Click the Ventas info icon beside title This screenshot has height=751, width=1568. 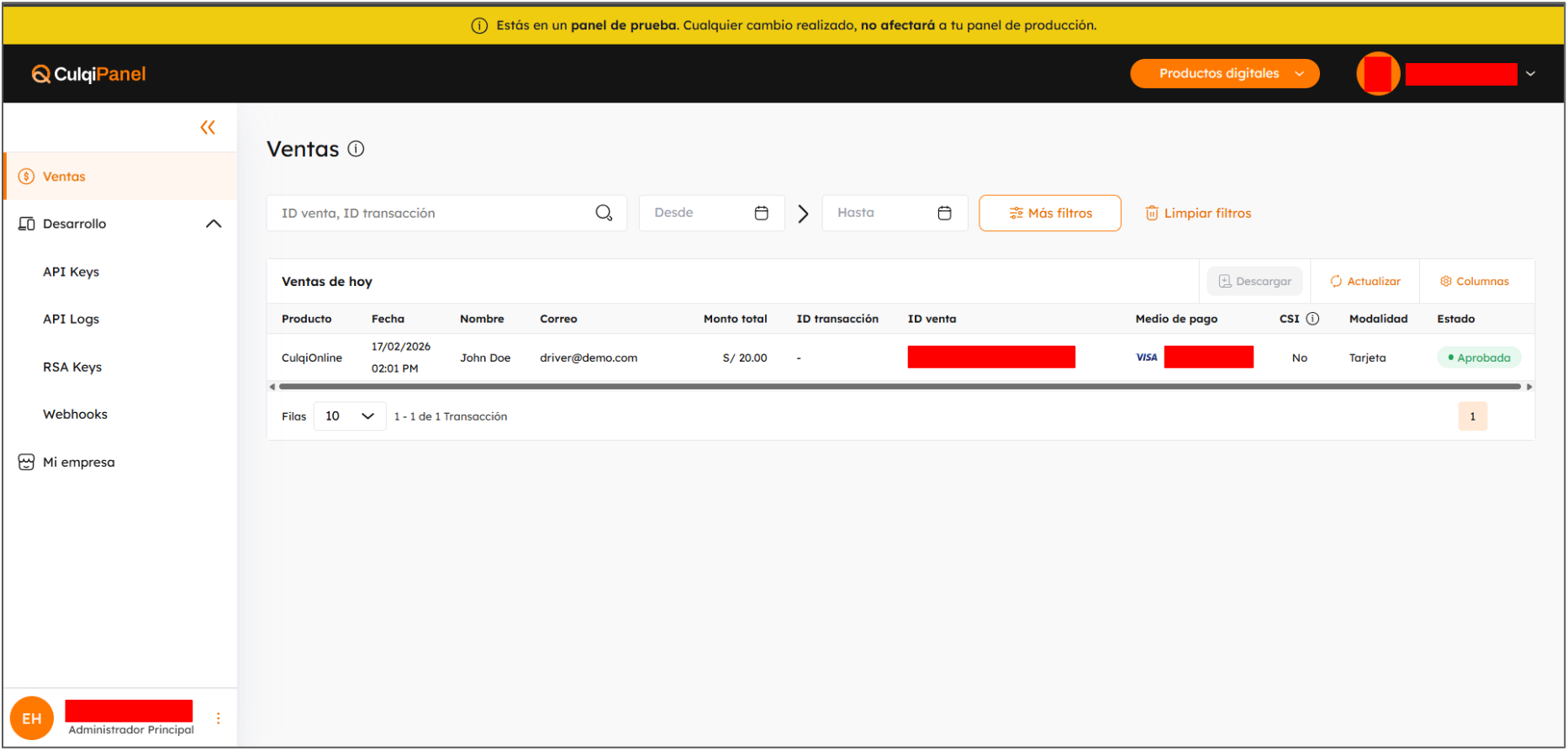pyautogui.click(x=356, y=149)
